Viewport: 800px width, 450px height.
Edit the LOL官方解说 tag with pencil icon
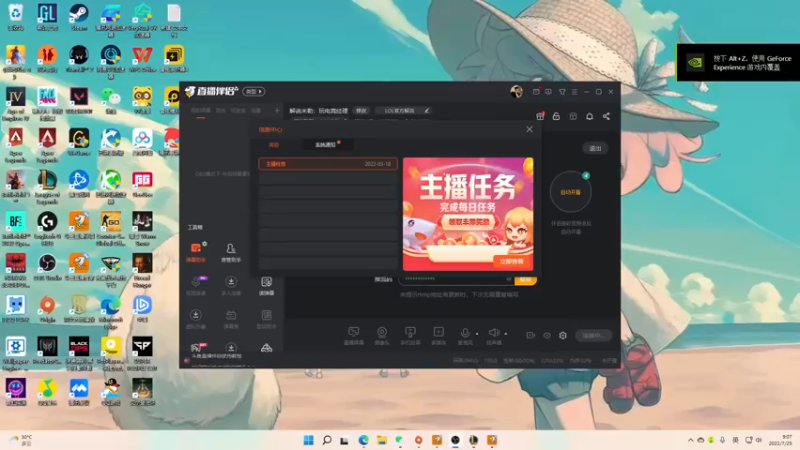(427, 111)
